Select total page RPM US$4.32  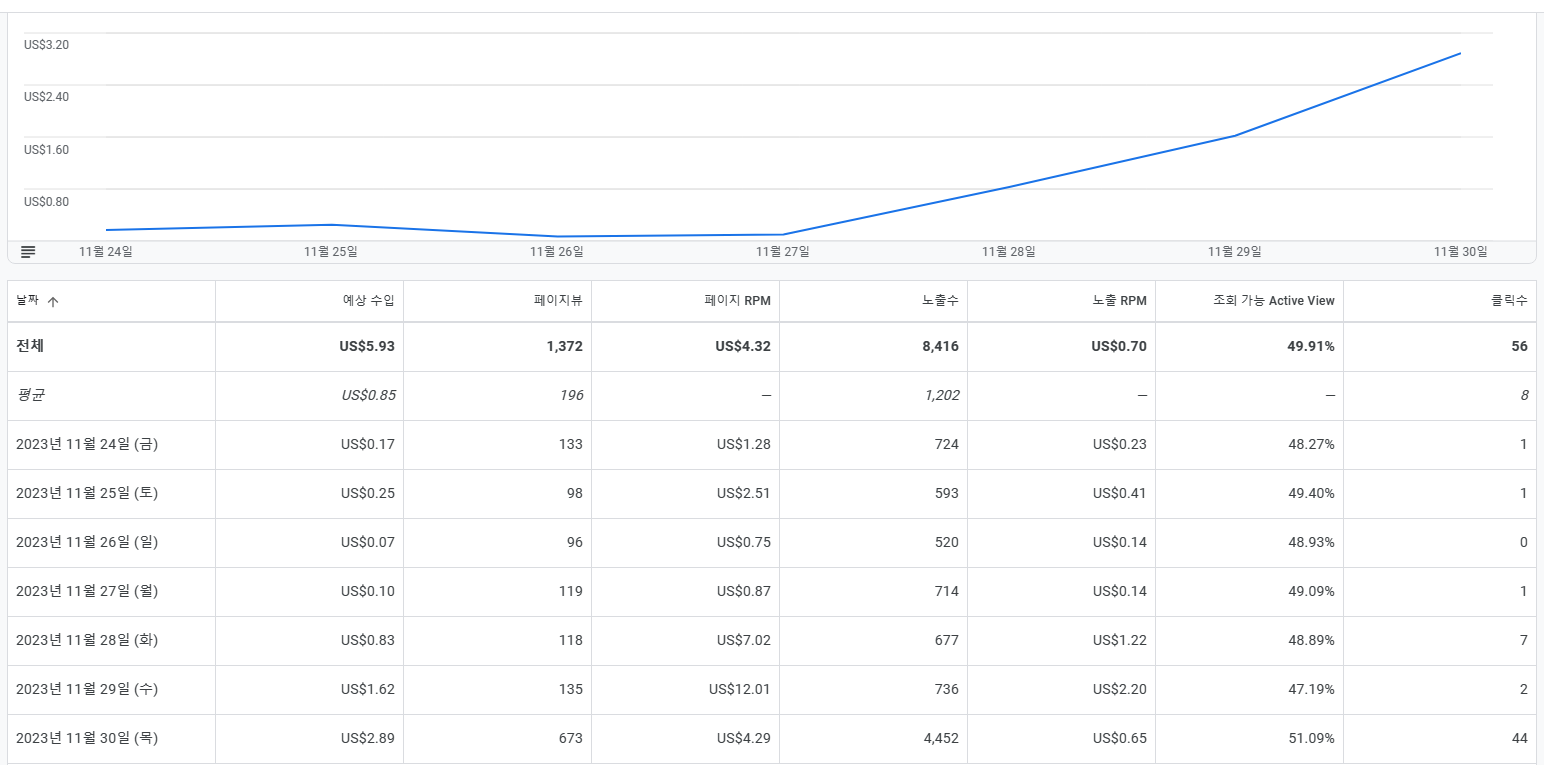(743, 346)
